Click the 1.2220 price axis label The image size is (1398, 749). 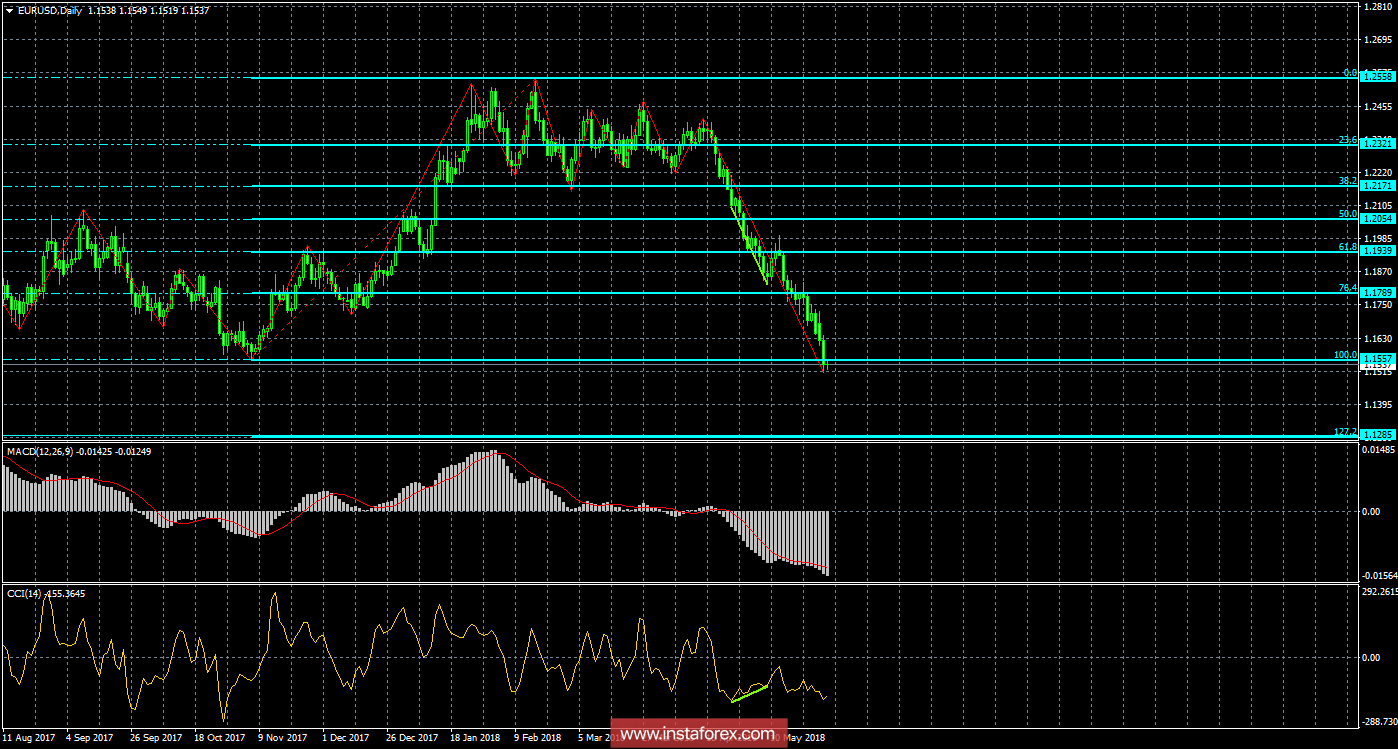[1379, 173]
